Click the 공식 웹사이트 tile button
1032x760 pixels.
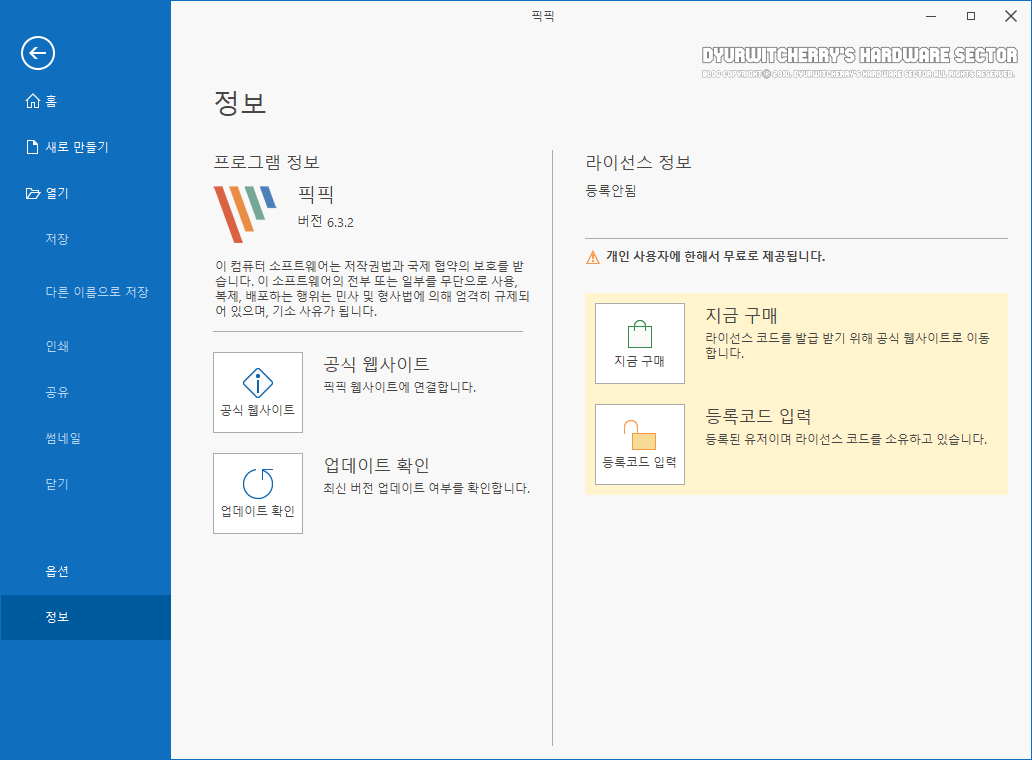[258, 392]
